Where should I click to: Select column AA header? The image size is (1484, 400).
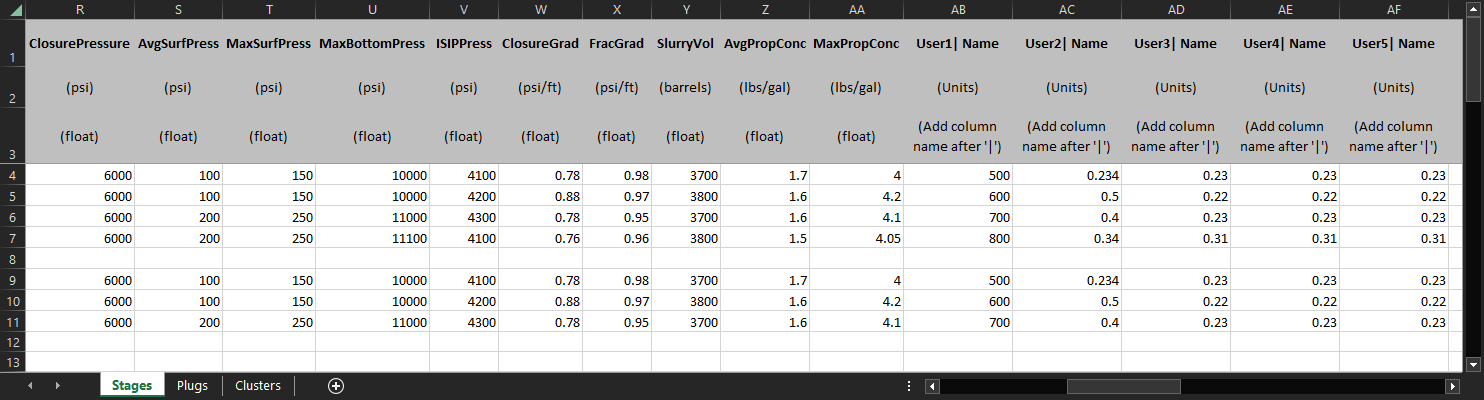[856, 9]
